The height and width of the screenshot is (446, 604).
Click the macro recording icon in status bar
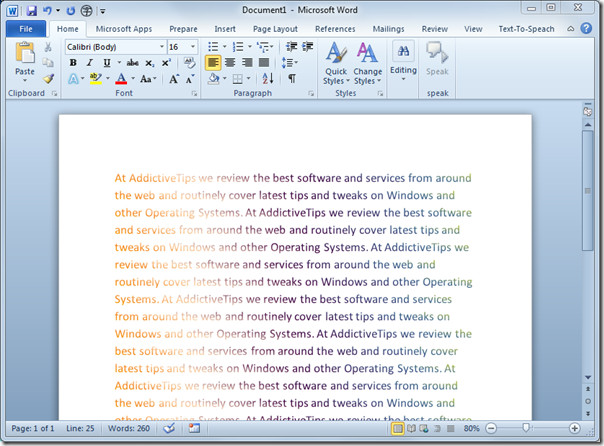click(194, 428)
